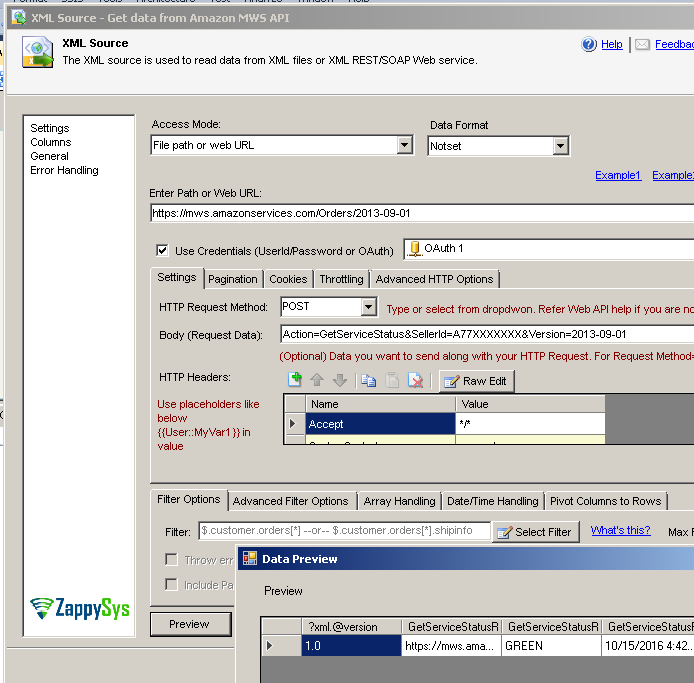Image resolution: width=694 pixels, height=683 pixels.
Task: Toggle the Include Pa... checkbox
Action: tap(171, 584)
